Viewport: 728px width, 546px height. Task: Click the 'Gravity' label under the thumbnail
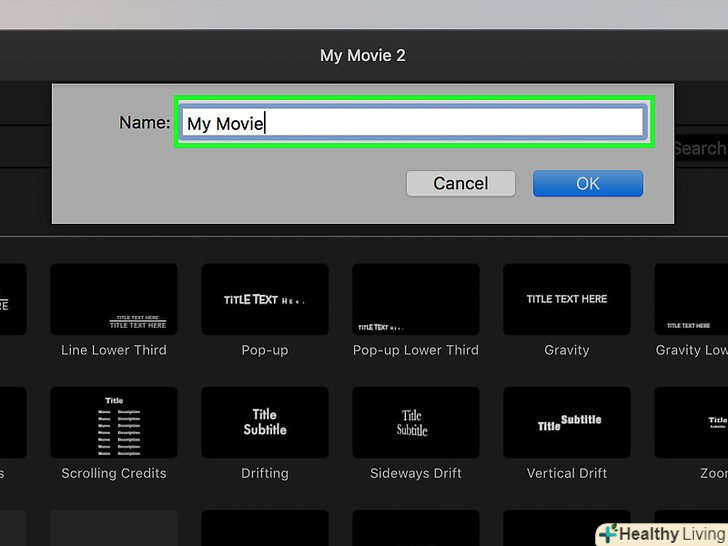click(566, 350)
